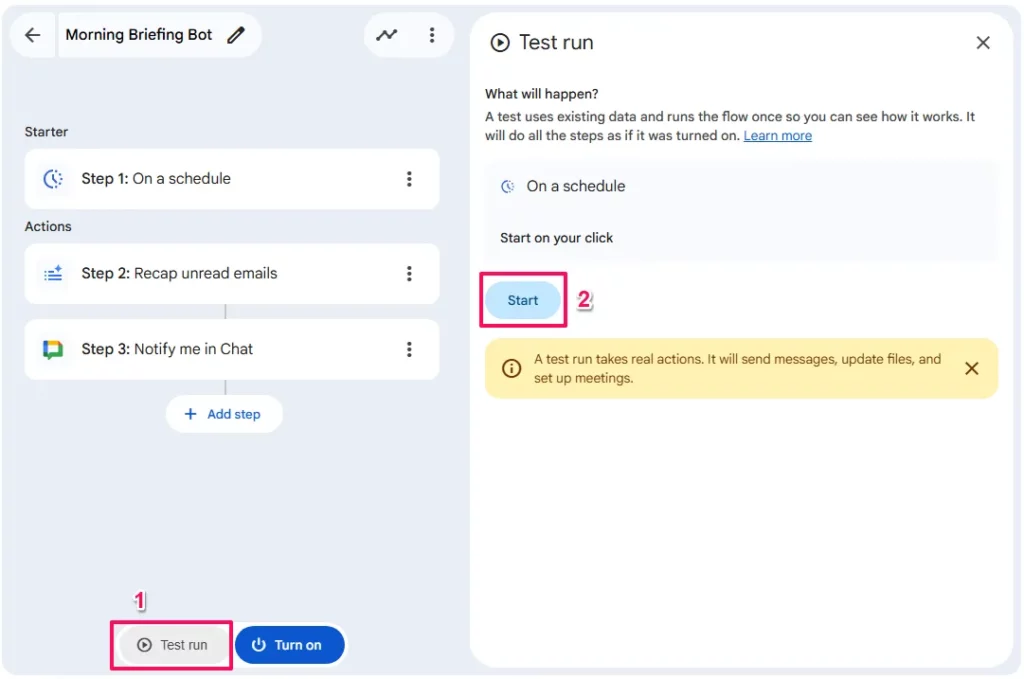This screenshot has width=1024, height=679.
Task: Click the analytics activity icon in the header
Action: [x=387, y=34]
